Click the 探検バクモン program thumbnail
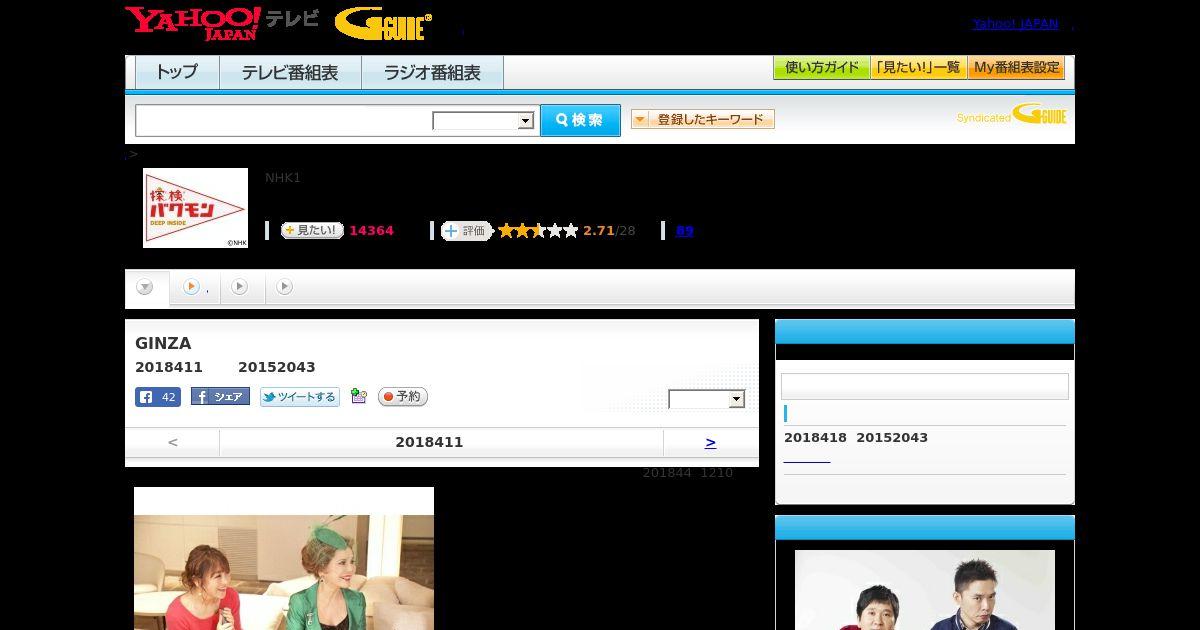This screenshot has height=630, width=1200. click(x=195, y=208)
